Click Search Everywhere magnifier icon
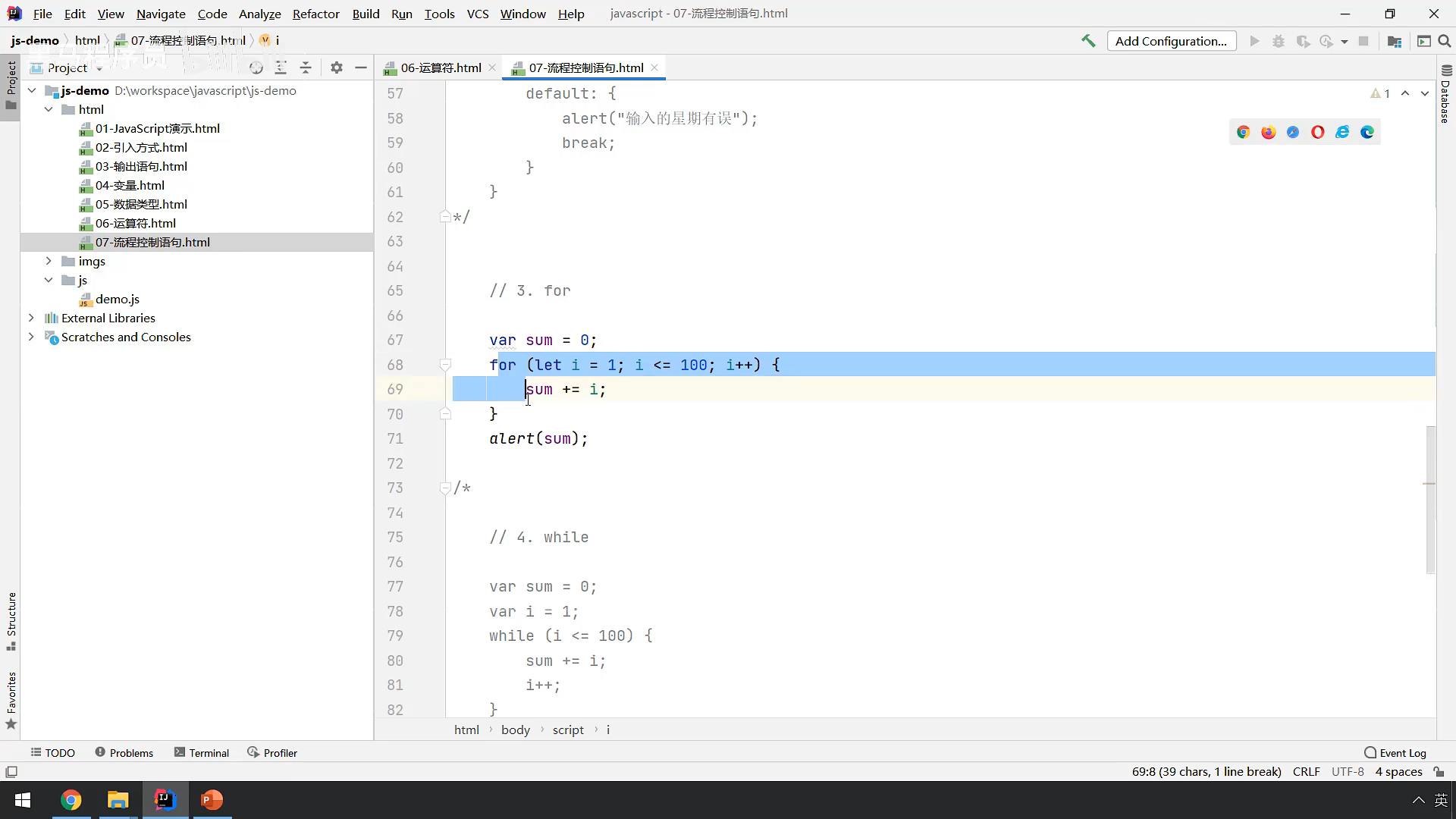 [x=1445, y=41]
